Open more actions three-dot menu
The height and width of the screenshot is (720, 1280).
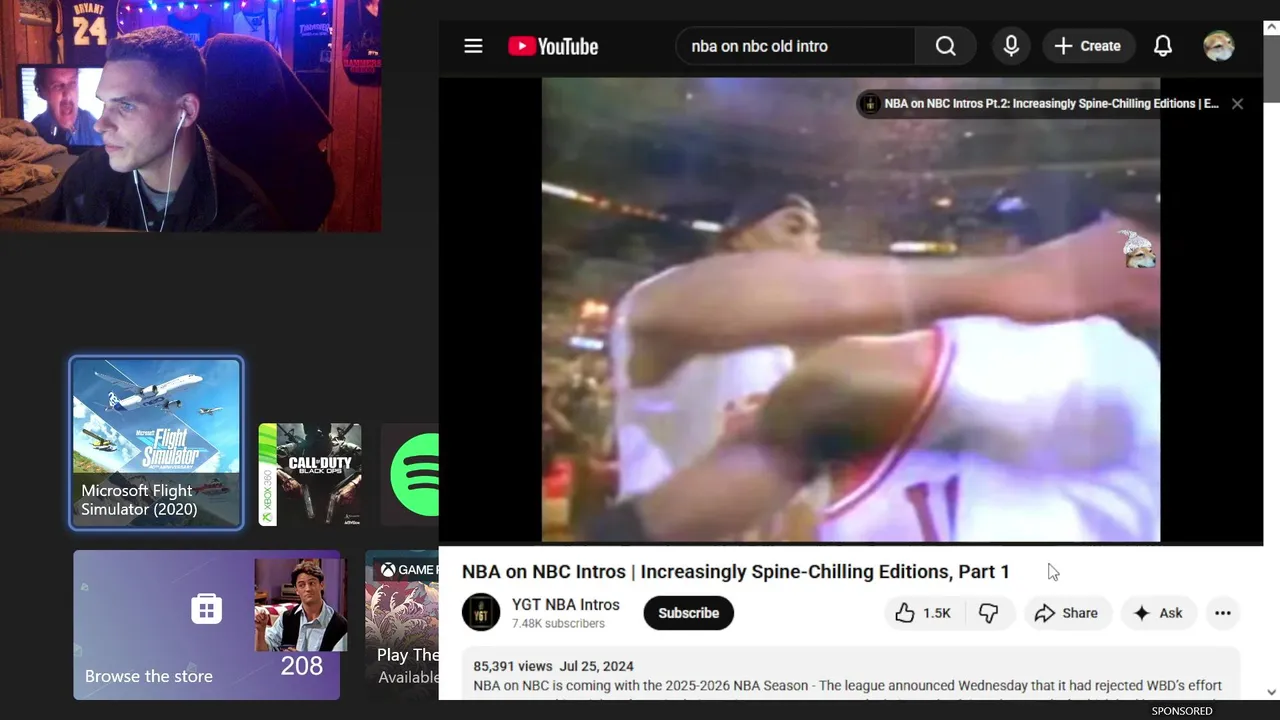(1222, 613)
